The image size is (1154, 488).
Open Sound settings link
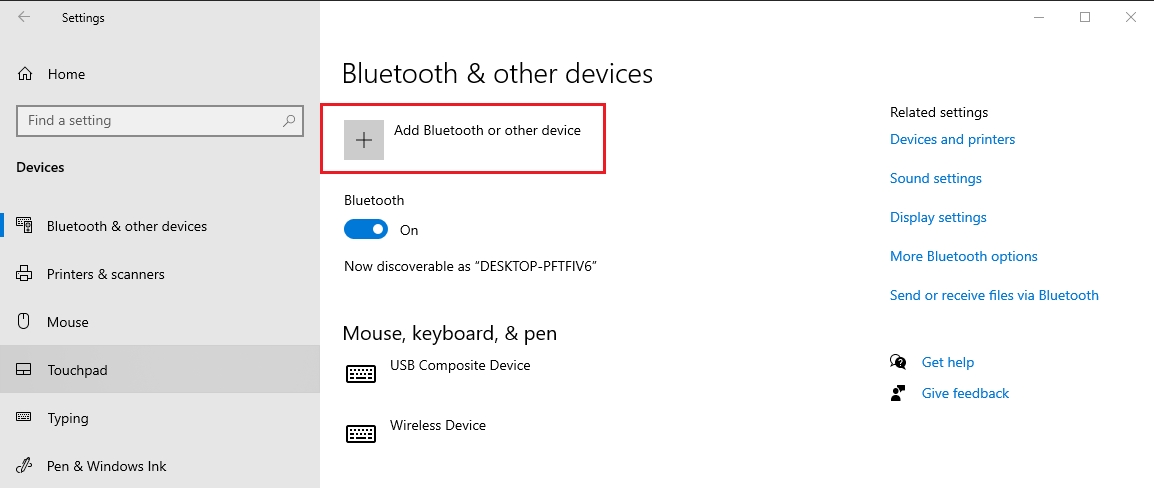click(935, 178)
